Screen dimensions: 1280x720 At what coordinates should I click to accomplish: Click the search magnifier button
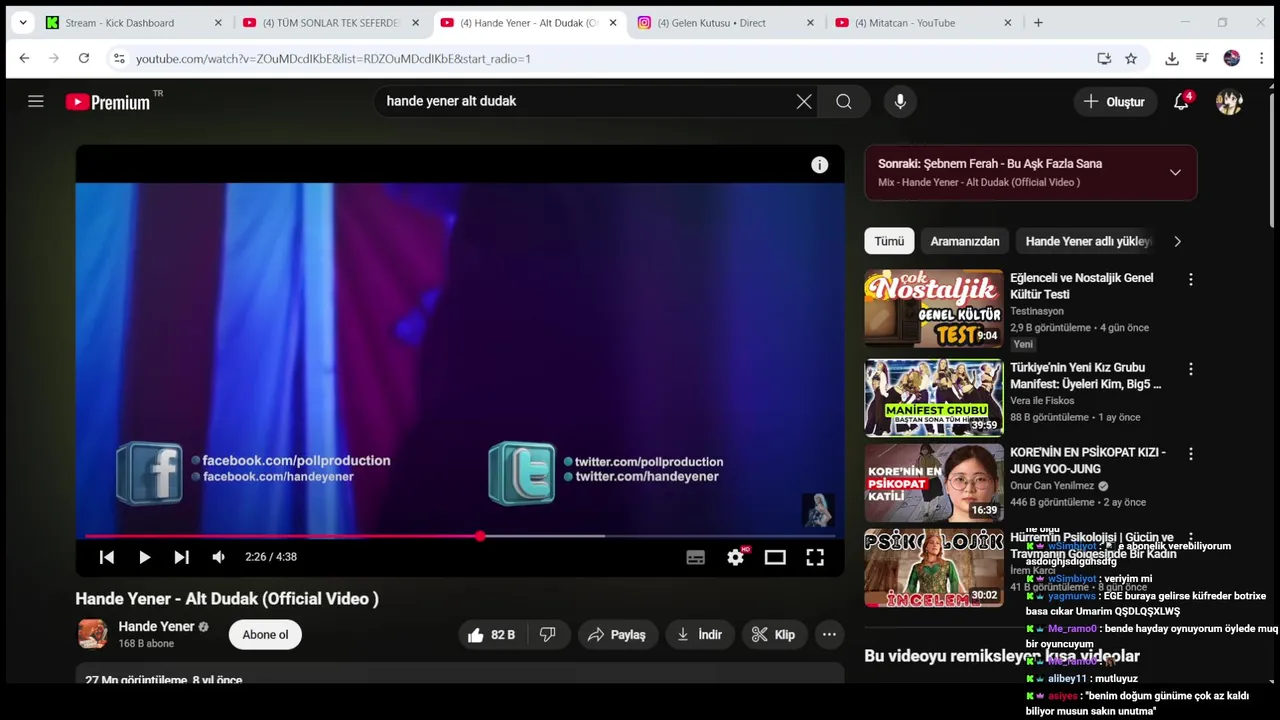[x=844, y=101]
